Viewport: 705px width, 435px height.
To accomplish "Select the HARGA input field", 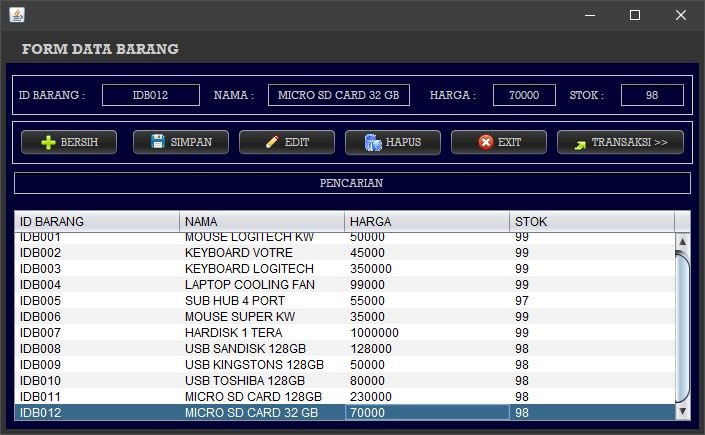I will tap(524, 95).
